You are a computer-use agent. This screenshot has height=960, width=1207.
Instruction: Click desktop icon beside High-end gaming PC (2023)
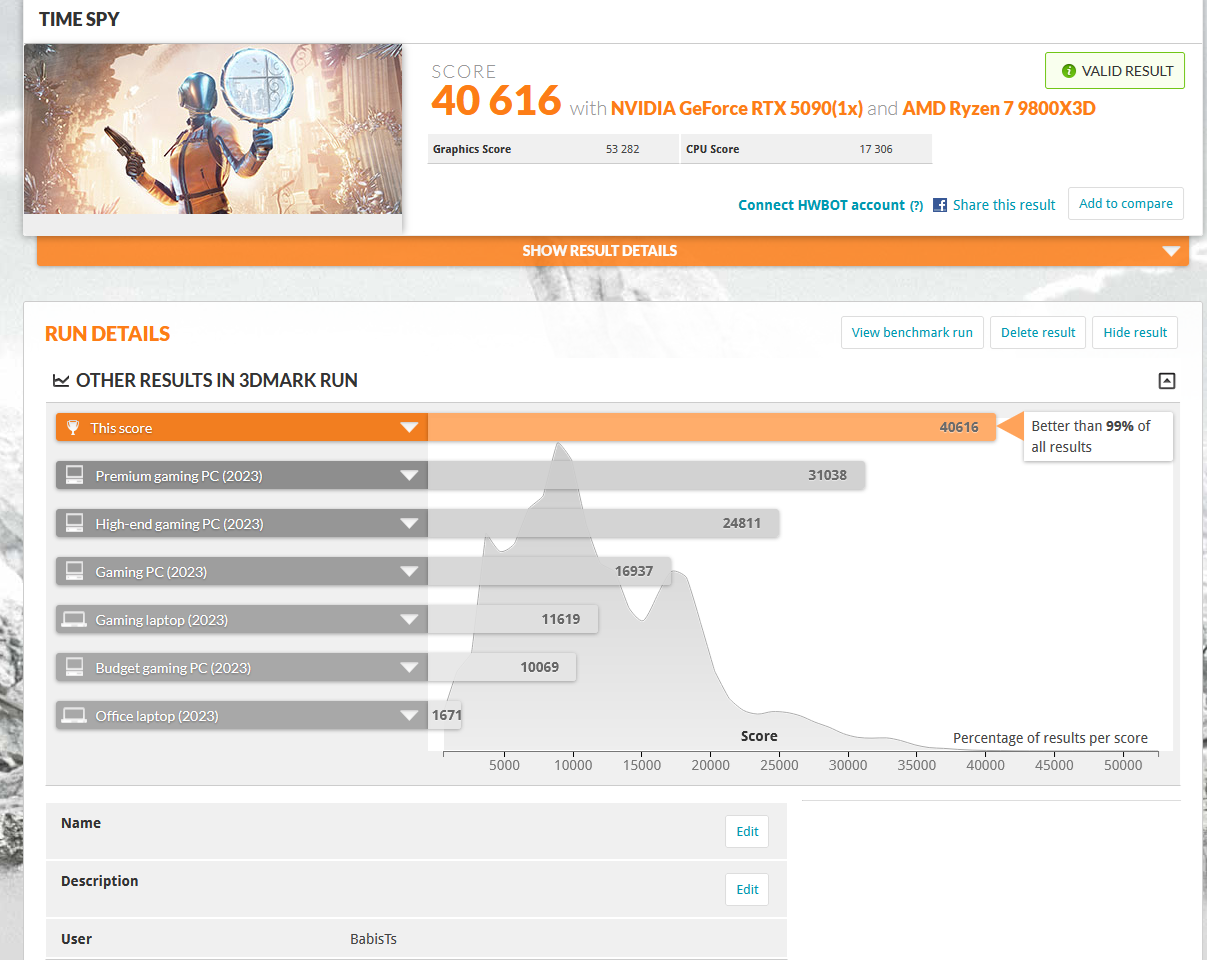tap(74, 523)
